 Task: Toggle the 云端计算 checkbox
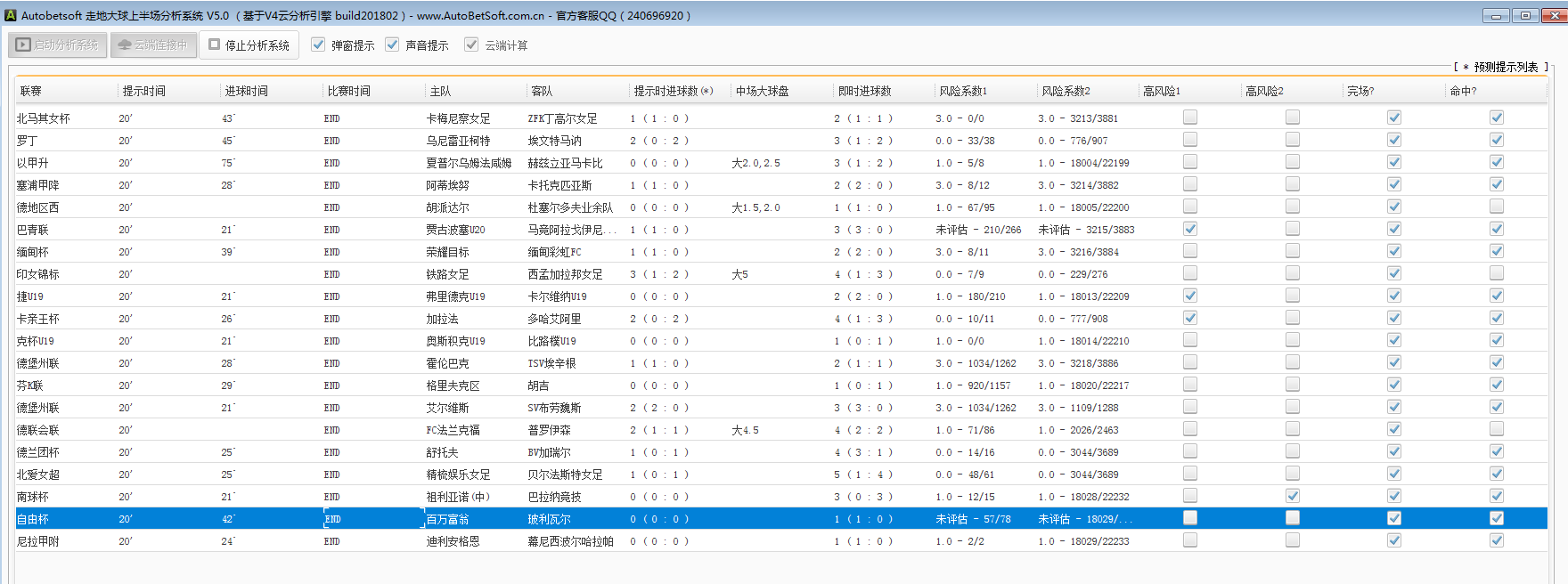coord(471,45)
